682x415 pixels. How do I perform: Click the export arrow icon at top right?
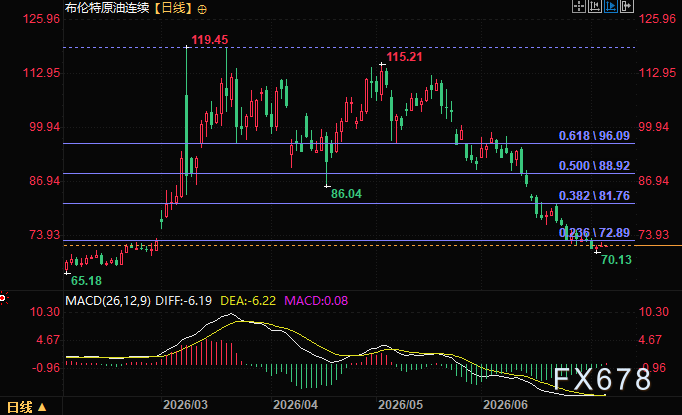point(627,7)
